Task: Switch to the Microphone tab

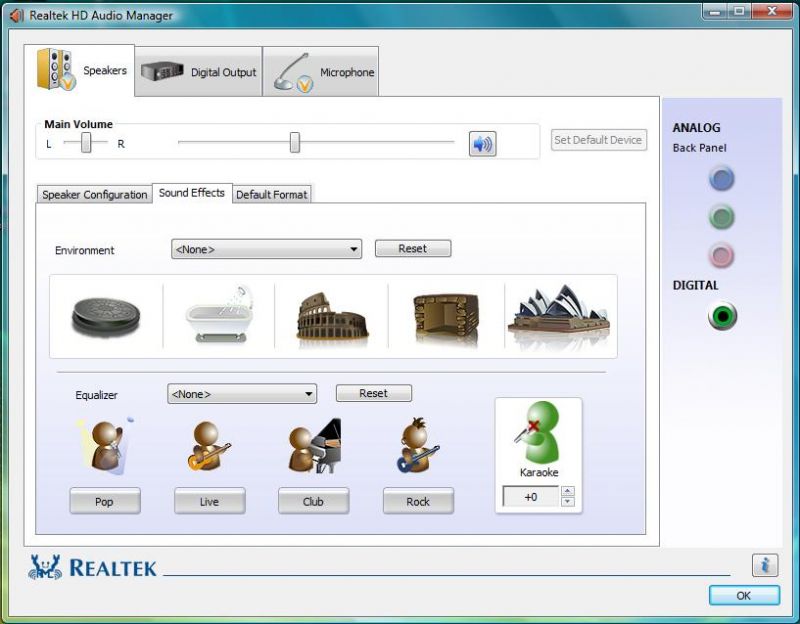Action: tap(321, 72)
